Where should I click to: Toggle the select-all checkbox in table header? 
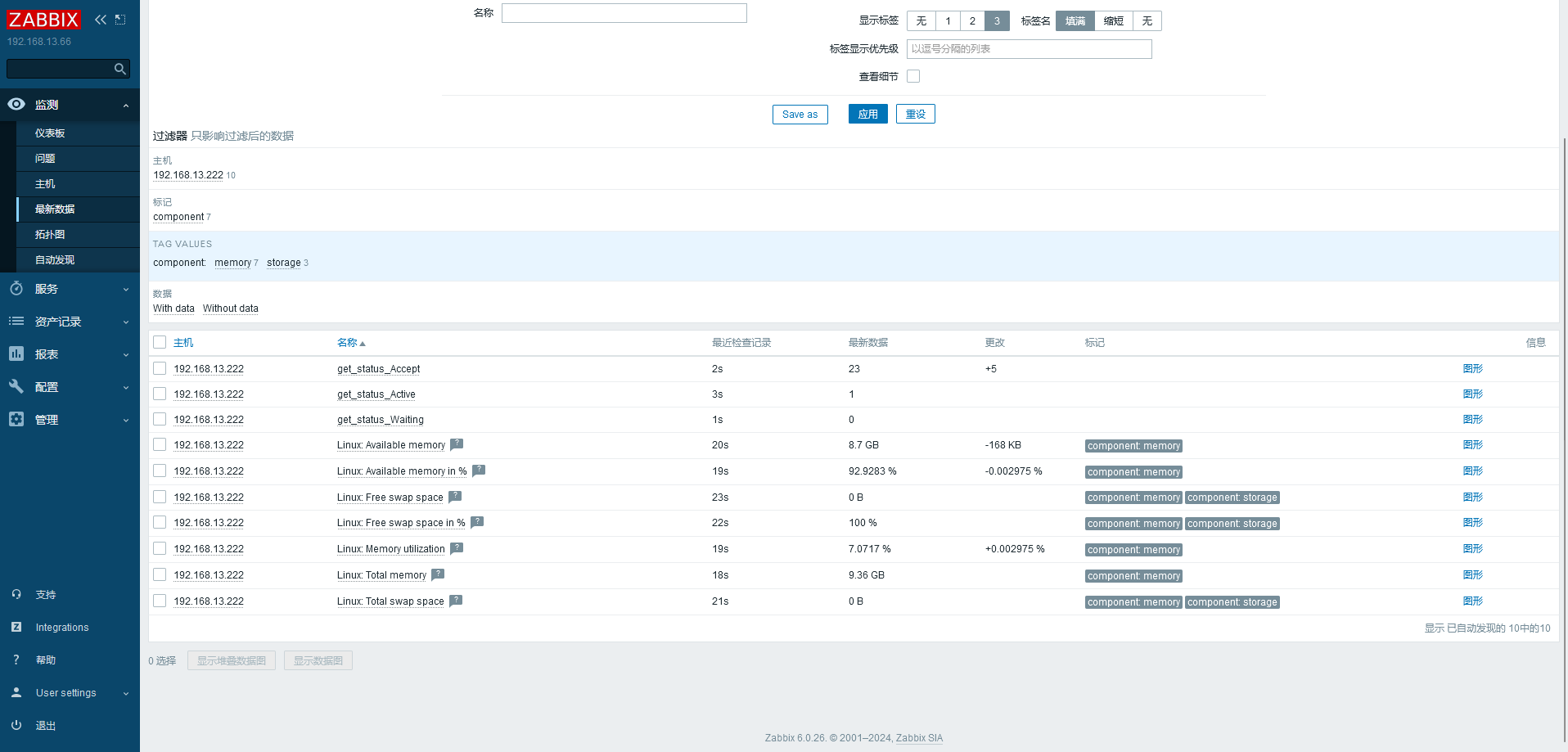160,342
